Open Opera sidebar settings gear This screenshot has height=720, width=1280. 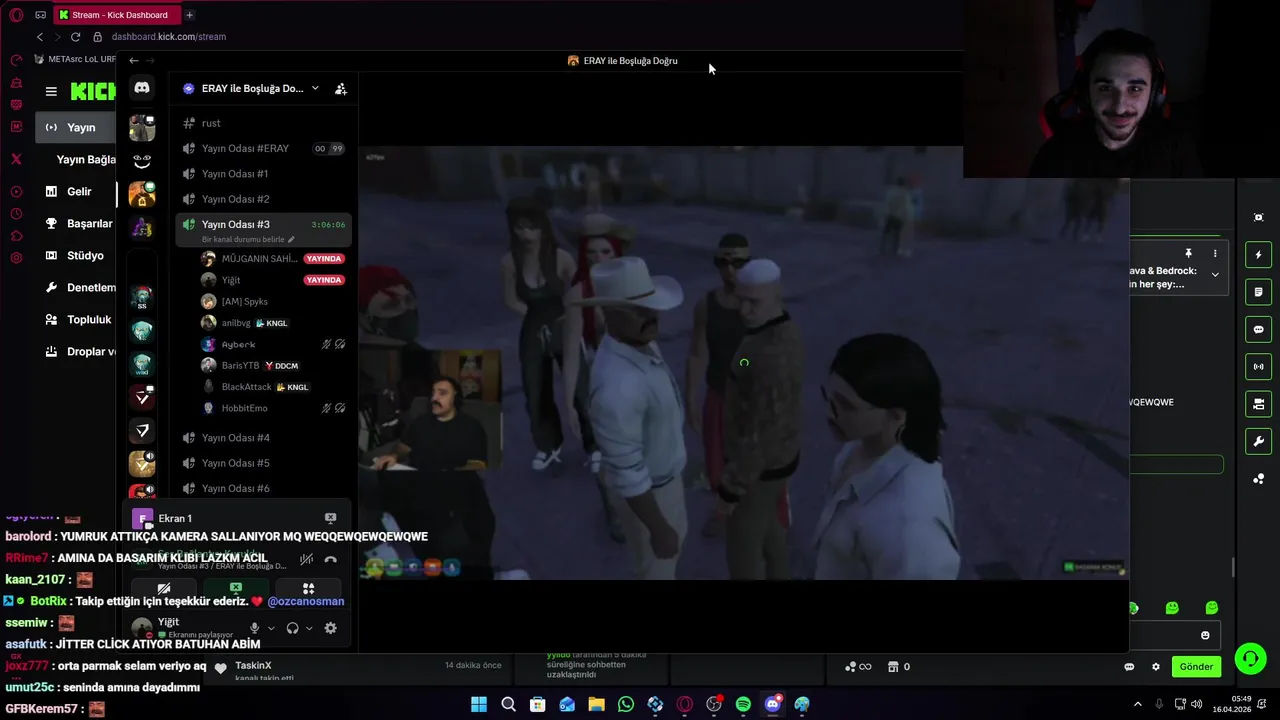click(16, 258)
